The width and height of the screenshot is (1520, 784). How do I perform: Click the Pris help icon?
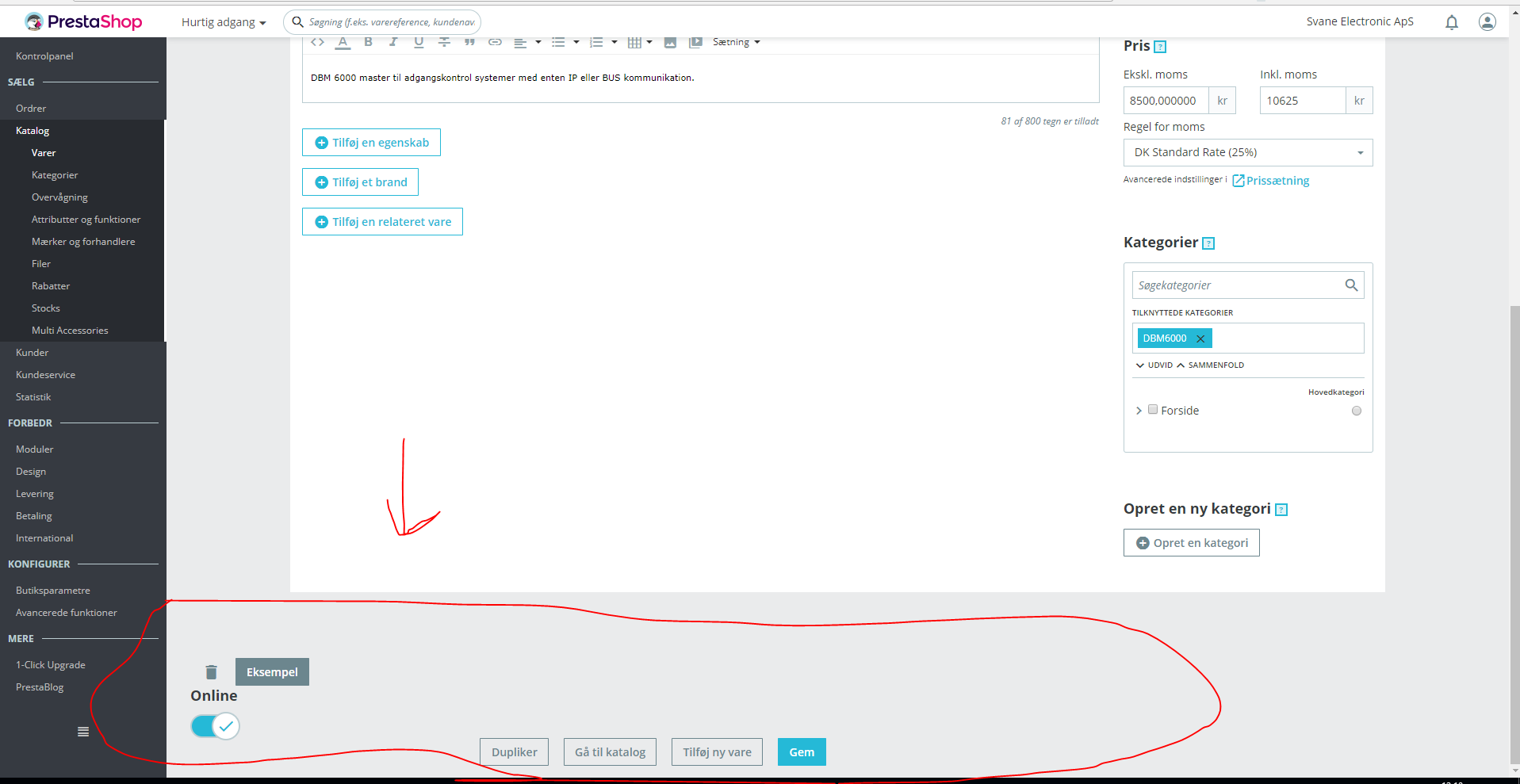click(1160, 47)
